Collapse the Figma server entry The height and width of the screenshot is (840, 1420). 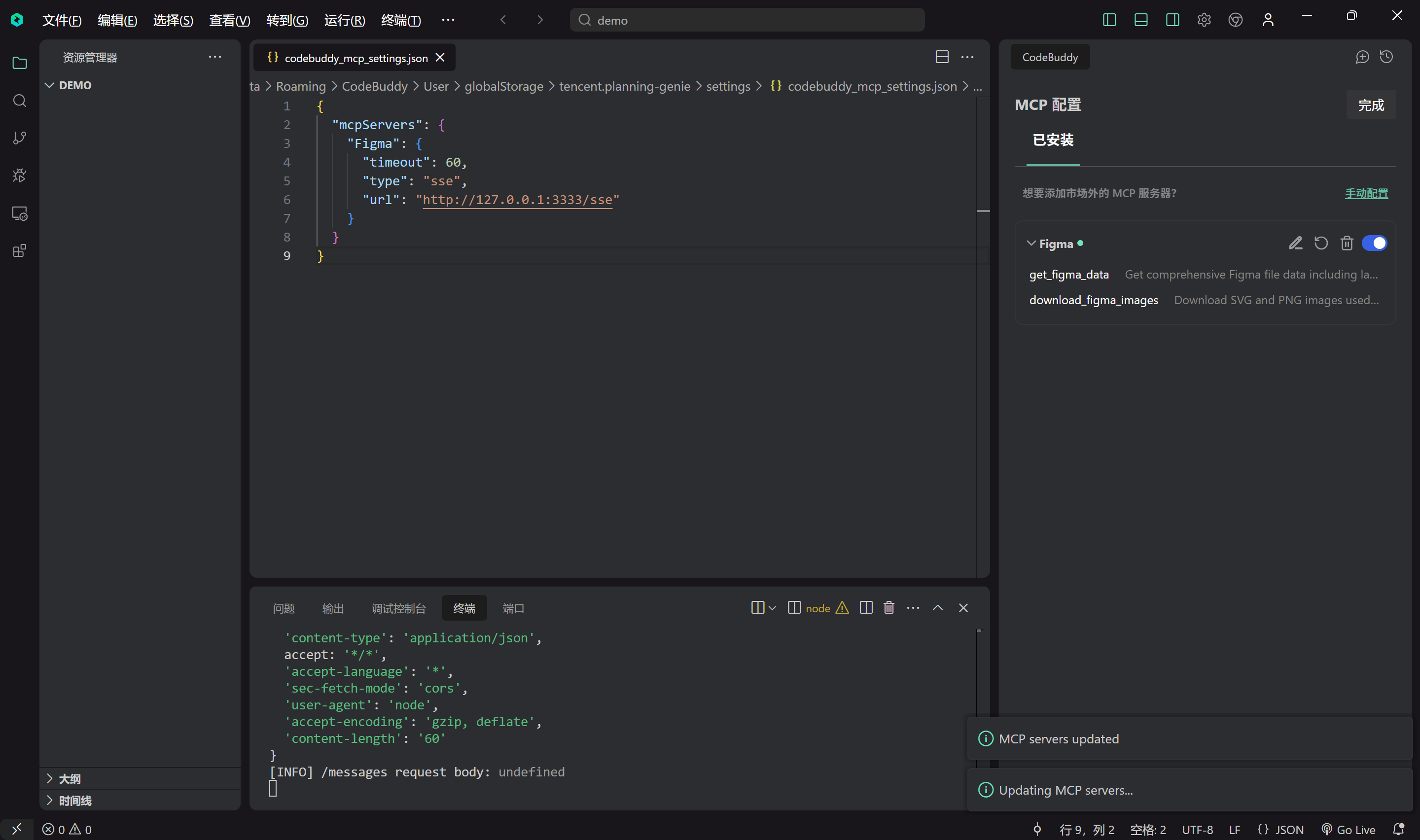1031,244
